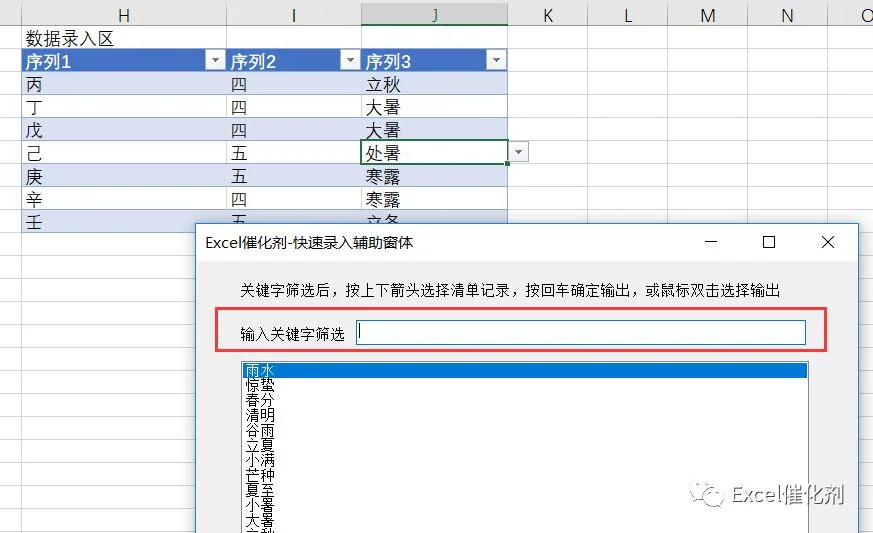Select cell 立秋 in 序列3

(x=434, y=84)
